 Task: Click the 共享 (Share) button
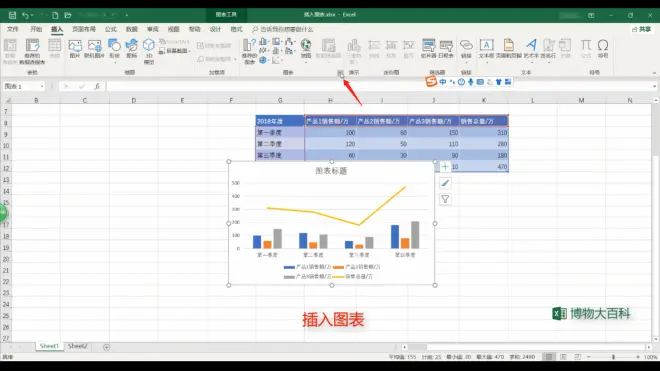point(641,29)
